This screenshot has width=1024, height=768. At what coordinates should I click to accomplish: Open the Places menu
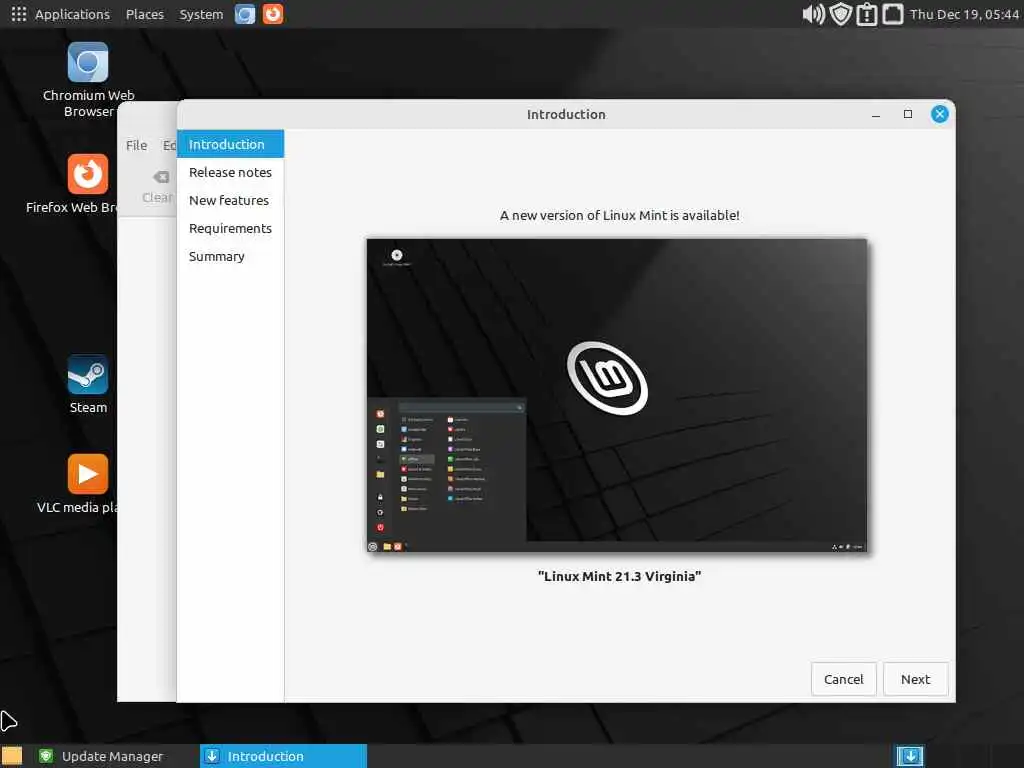(145, 14)
